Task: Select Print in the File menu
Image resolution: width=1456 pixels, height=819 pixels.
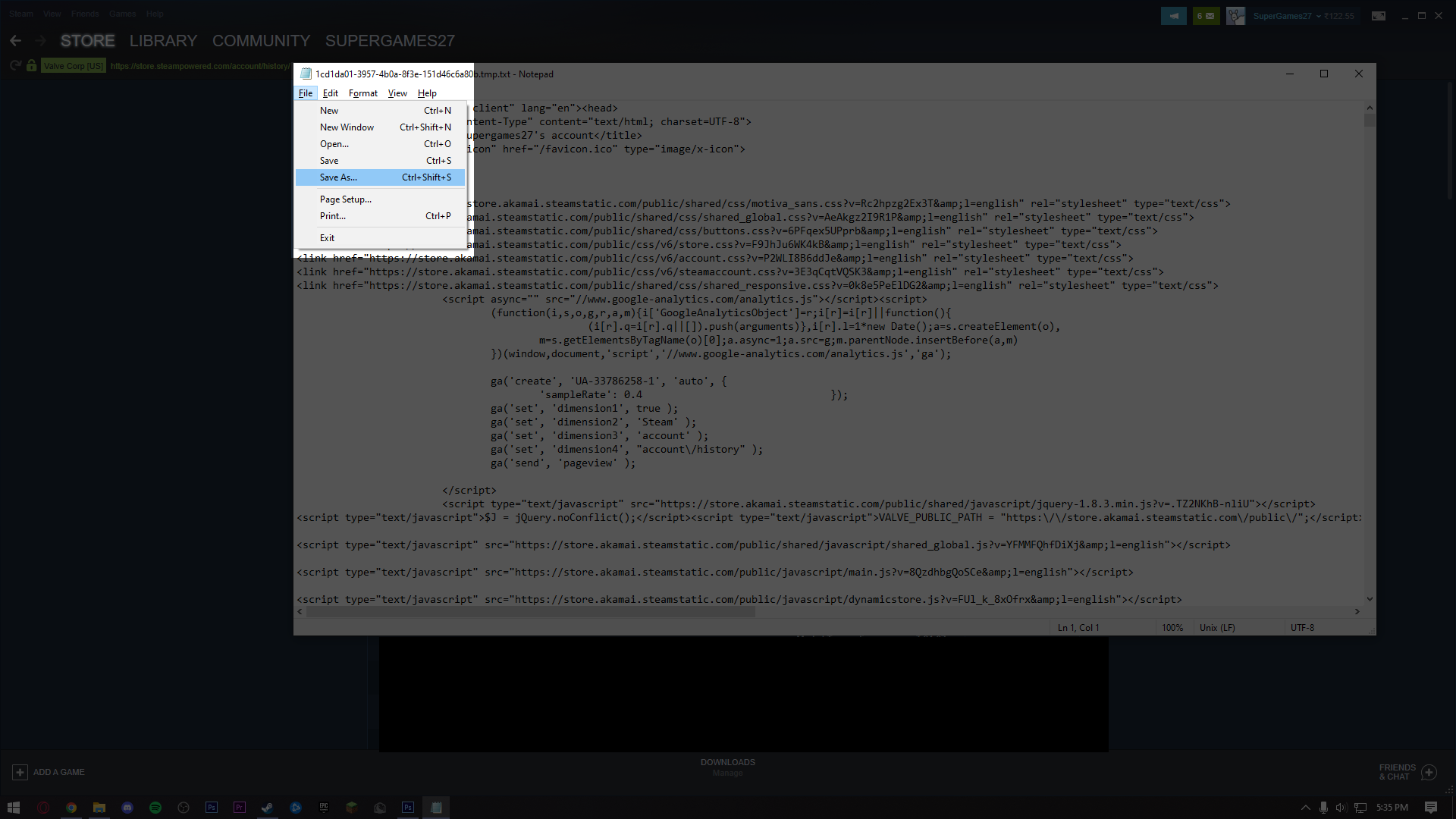Action: click(333, 216)
